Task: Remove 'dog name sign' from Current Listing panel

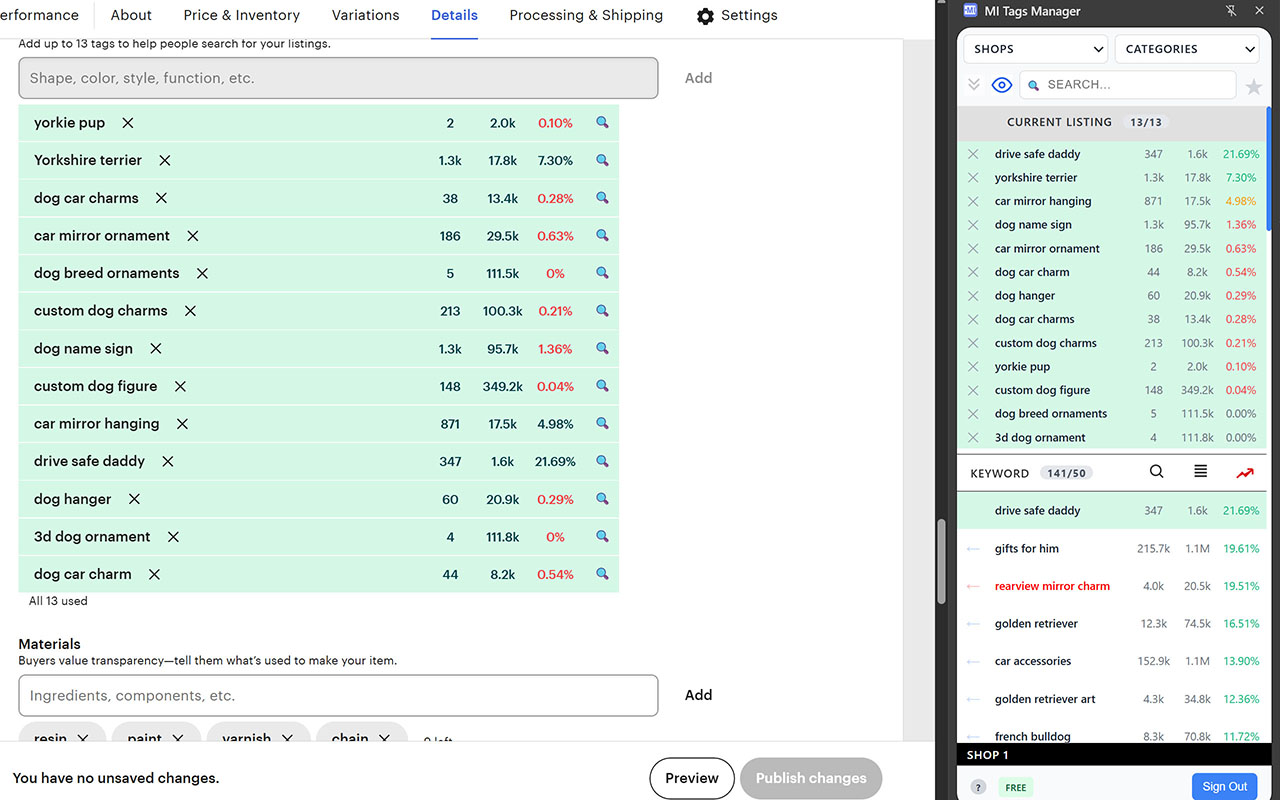Action: [973, 225]
